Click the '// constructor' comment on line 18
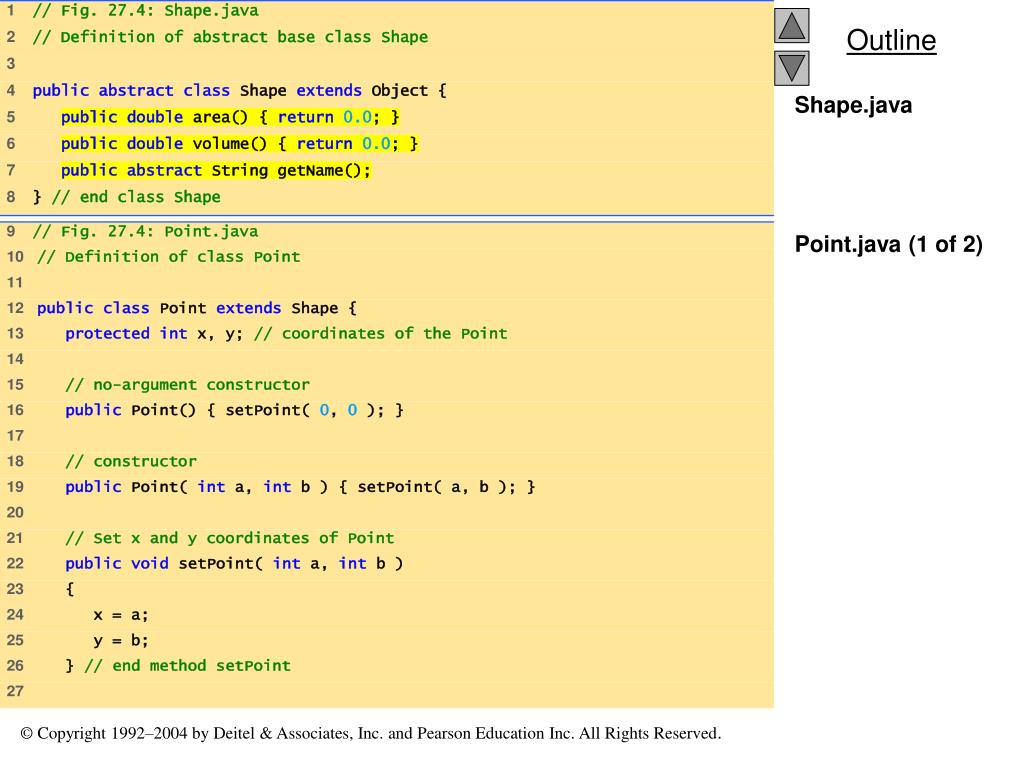 point(131,461)
